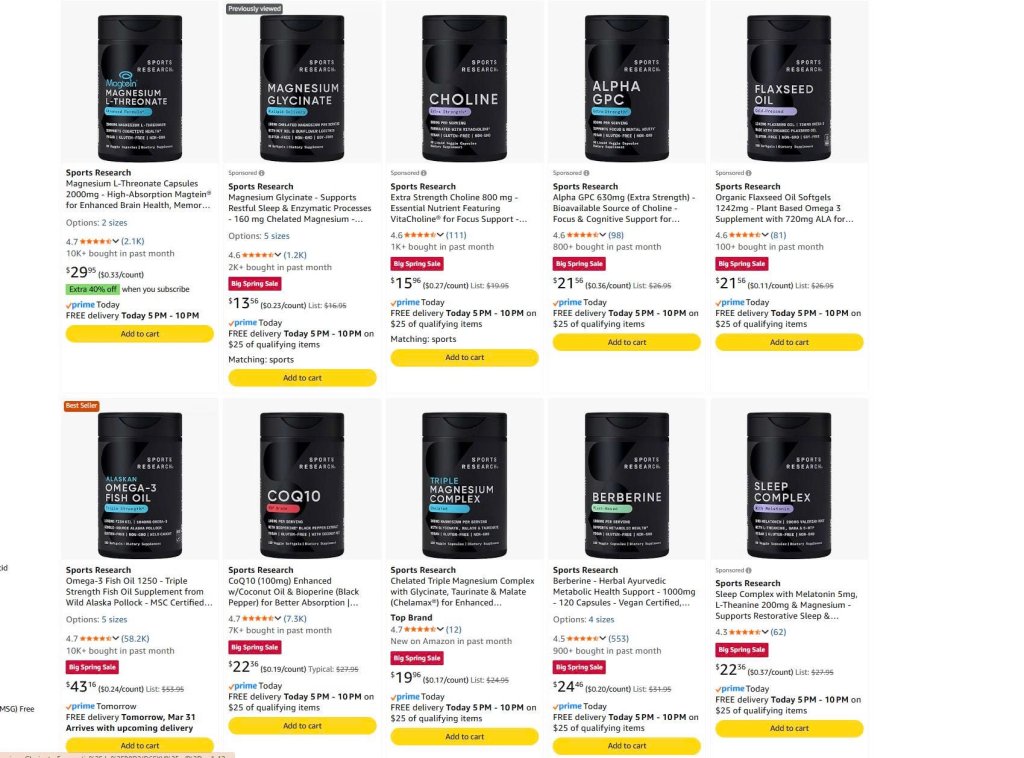Expand rating chevron for CoQ10 product
This screenshot has height=758, width=1024.
(278, 618)
